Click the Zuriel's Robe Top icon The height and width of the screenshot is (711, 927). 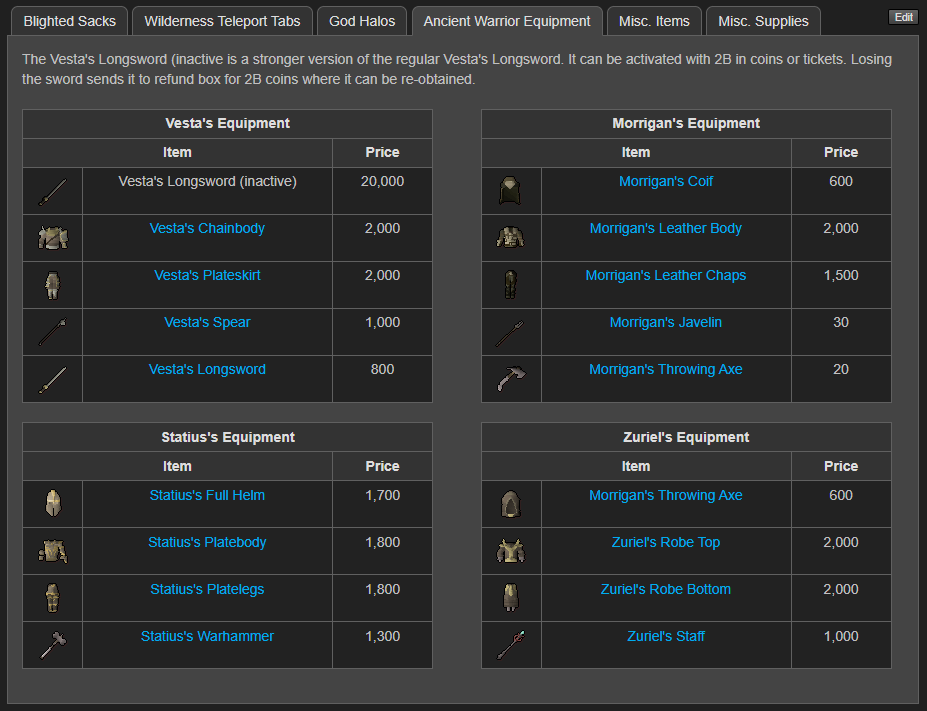click(x=511, y=551)
